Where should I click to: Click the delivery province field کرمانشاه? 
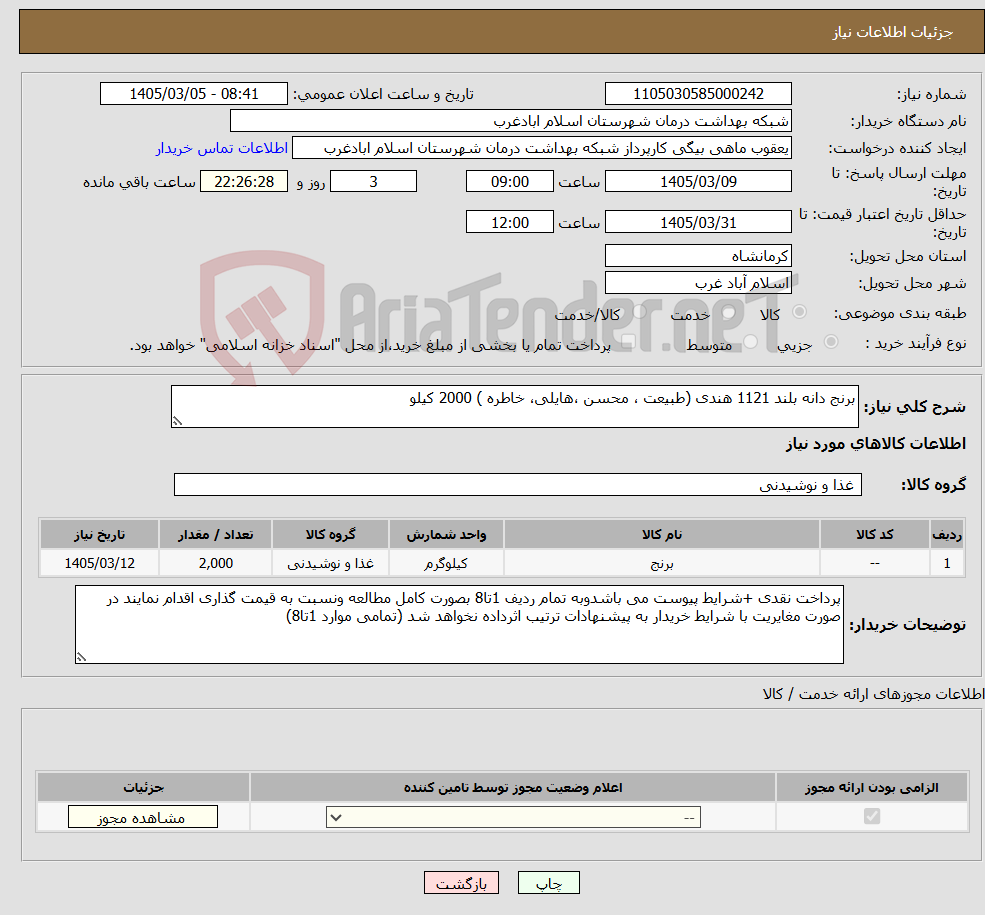698,256
